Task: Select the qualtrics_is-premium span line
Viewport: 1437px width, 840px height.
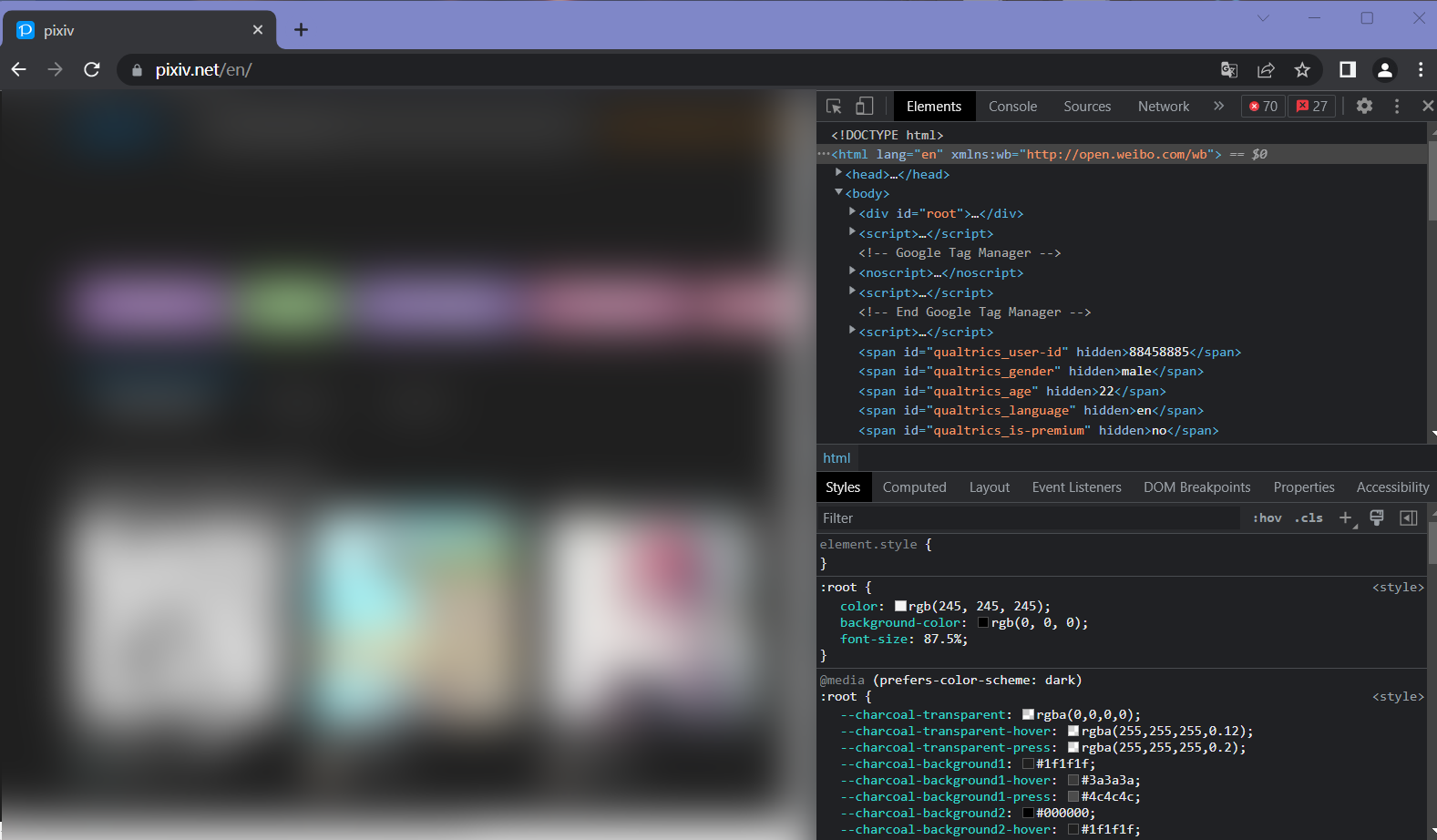Action: point(1038,430)
